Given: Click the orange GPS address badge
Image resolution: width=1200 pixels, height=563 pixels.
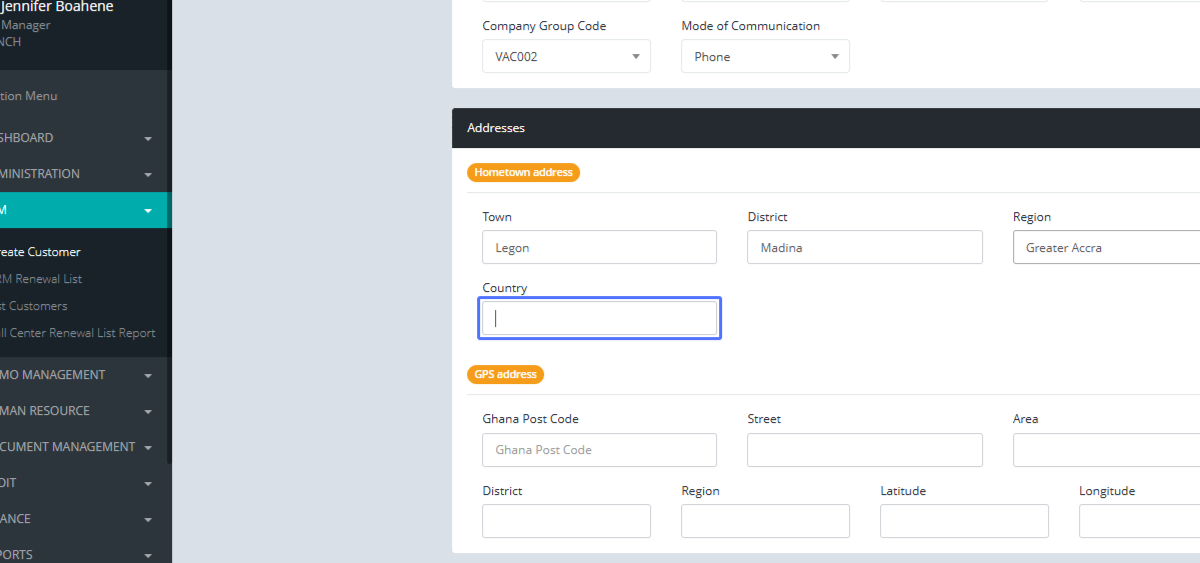Looking at the screenshot, I should pyautogui.click(x=505, y=375).
